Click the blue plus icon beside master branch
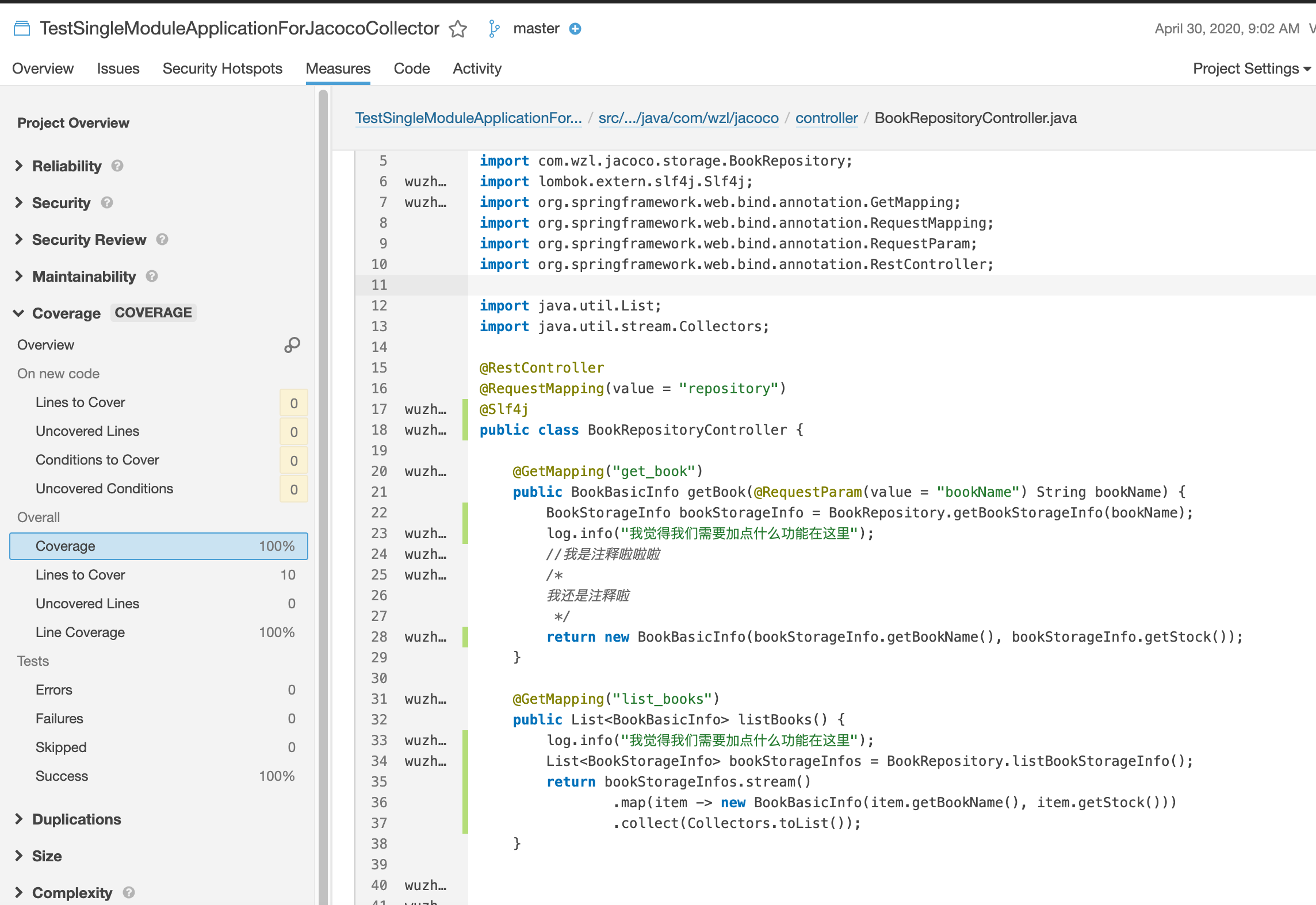Image resolution: width=1316 pixels, height=905 pixels. pyautogui.click(x=575, y=29)
